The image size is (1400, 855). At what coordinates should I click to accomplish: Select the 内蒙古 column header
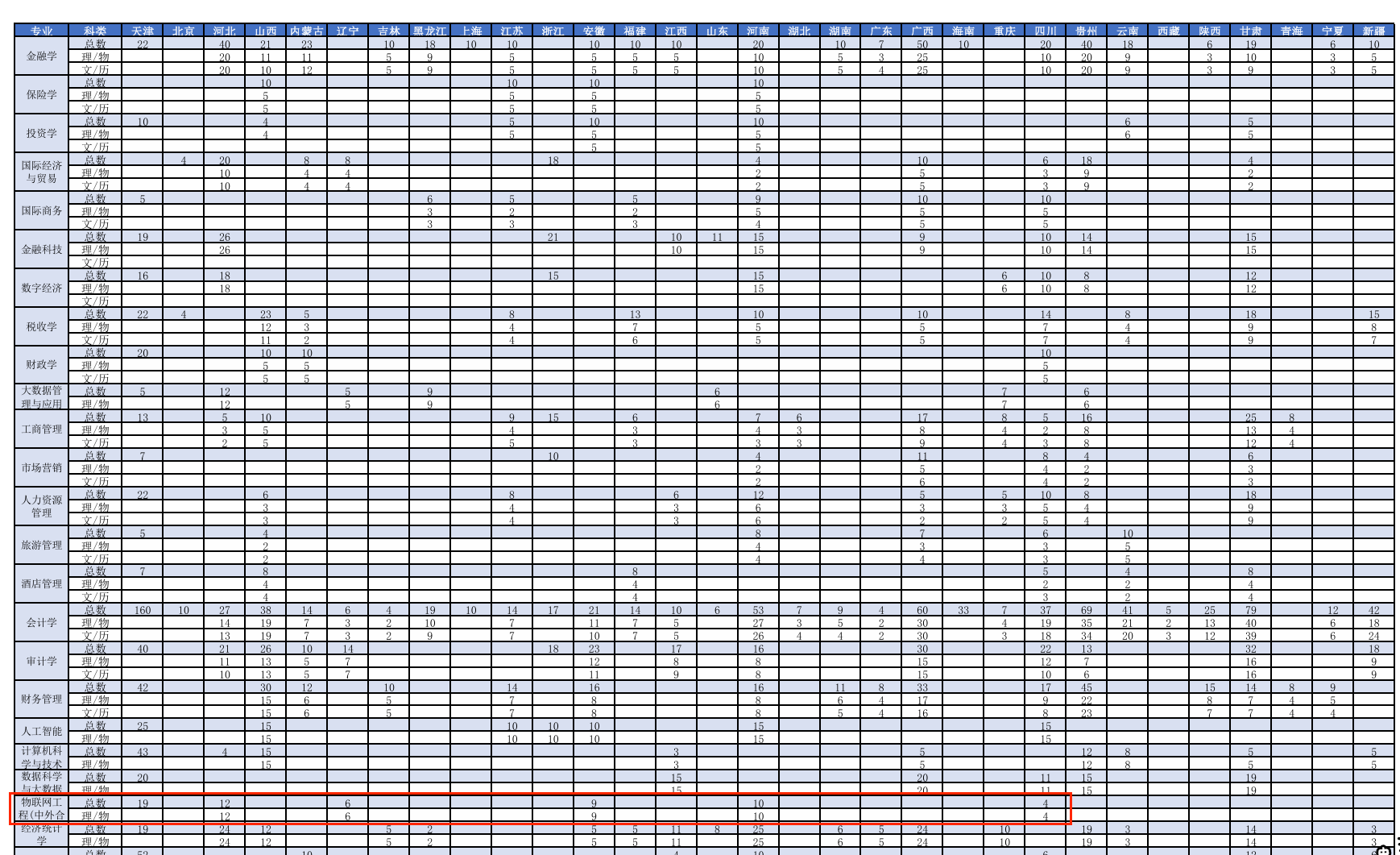point(306,31)
